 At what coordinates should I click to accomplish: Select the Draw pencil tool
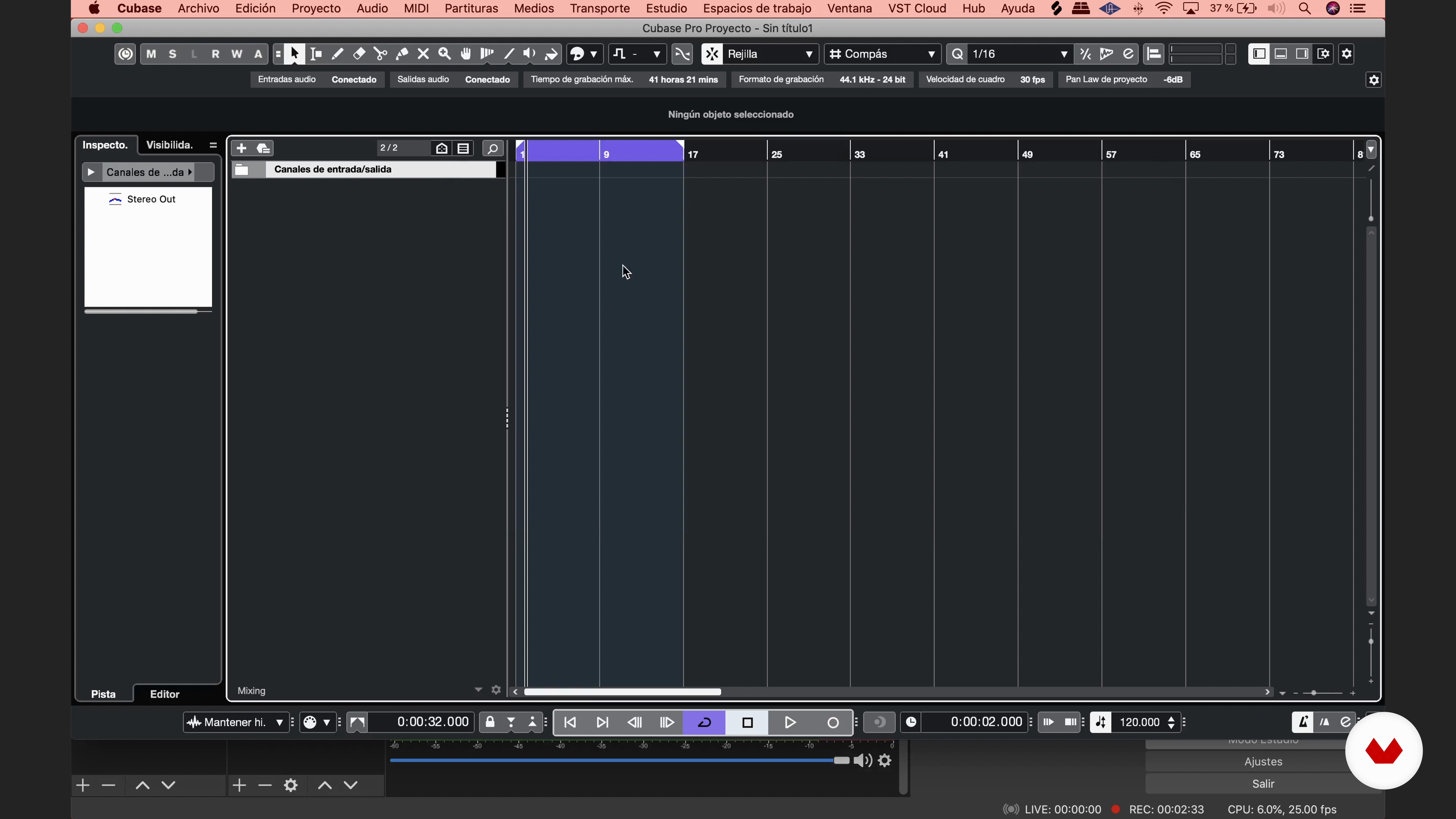point(337,54)
